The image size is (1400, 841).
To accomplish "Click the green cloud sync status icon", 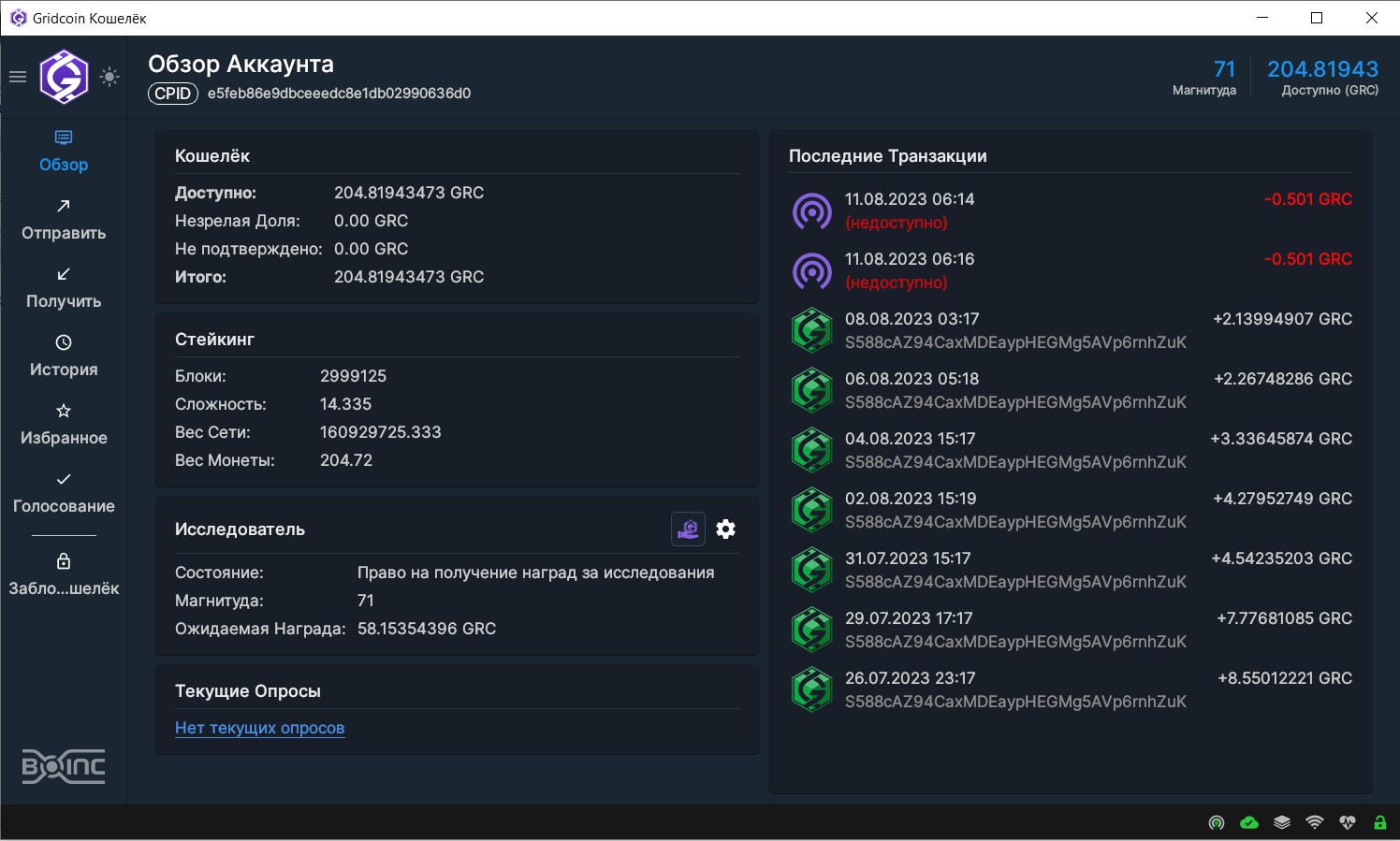I will point(1249,823).
